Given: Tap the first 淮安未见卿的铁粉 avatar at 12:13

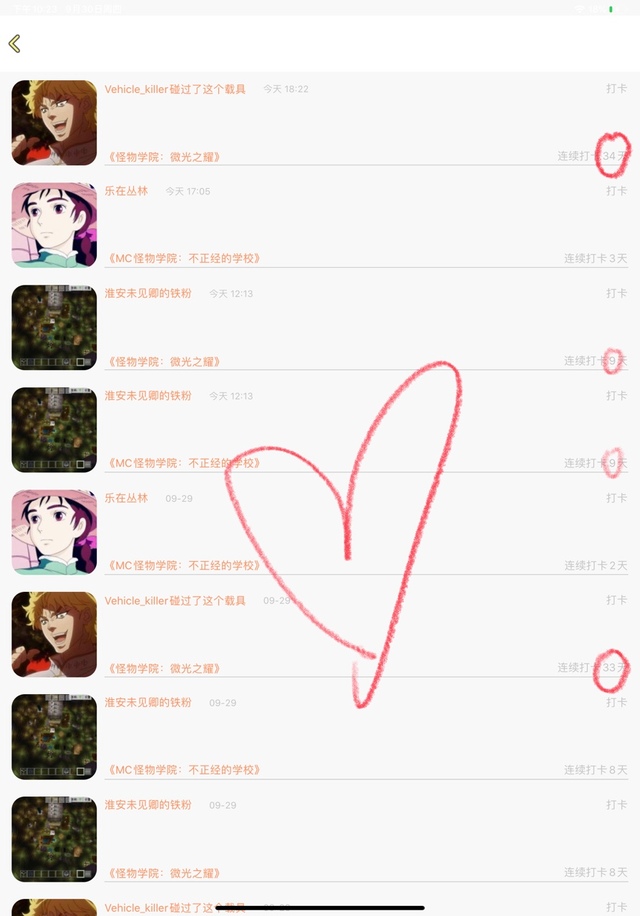Looking at the screenshot, I should (x=54, y=327).
